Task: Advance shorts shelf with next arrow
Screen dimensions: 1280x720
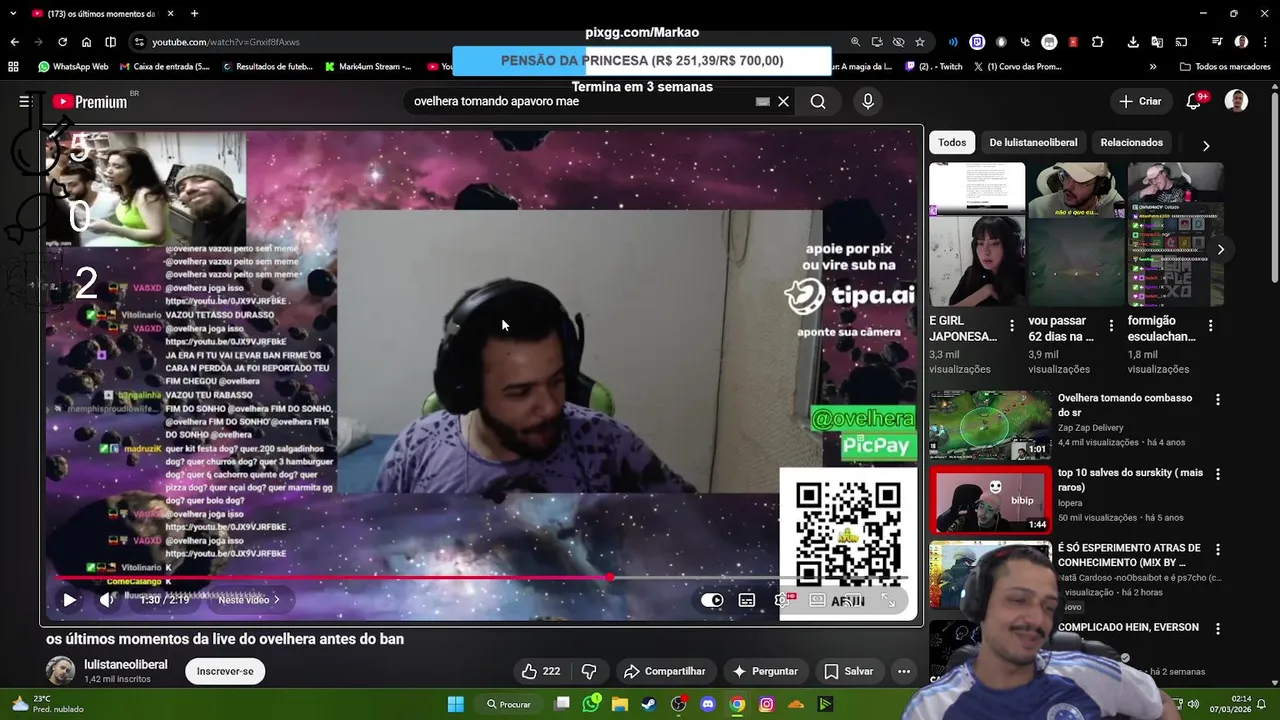Action: coord(1220,250)
